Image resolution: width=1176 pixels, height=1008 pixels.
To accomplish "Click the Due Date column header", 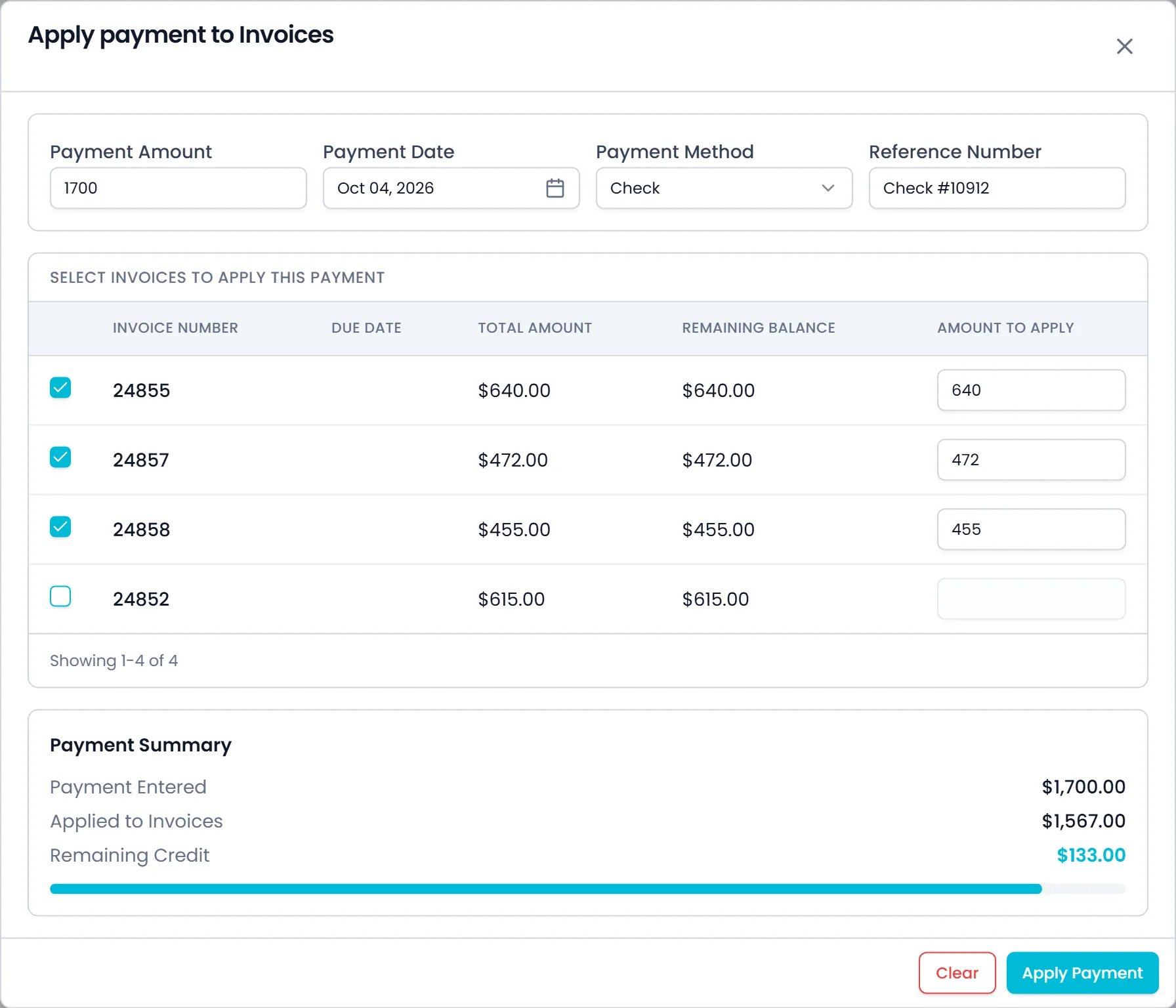I will click(x=366, y=328).
